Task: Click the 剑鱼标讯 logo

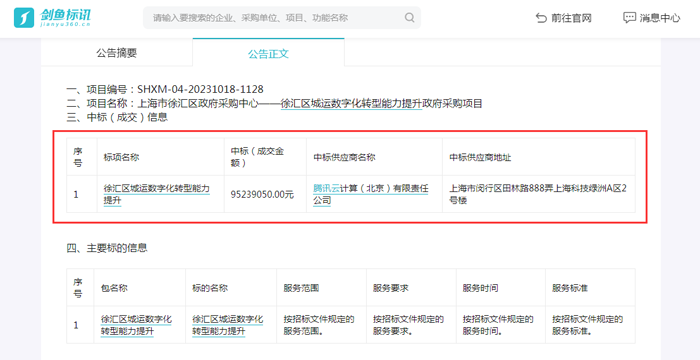Action: tap(53, 18)
